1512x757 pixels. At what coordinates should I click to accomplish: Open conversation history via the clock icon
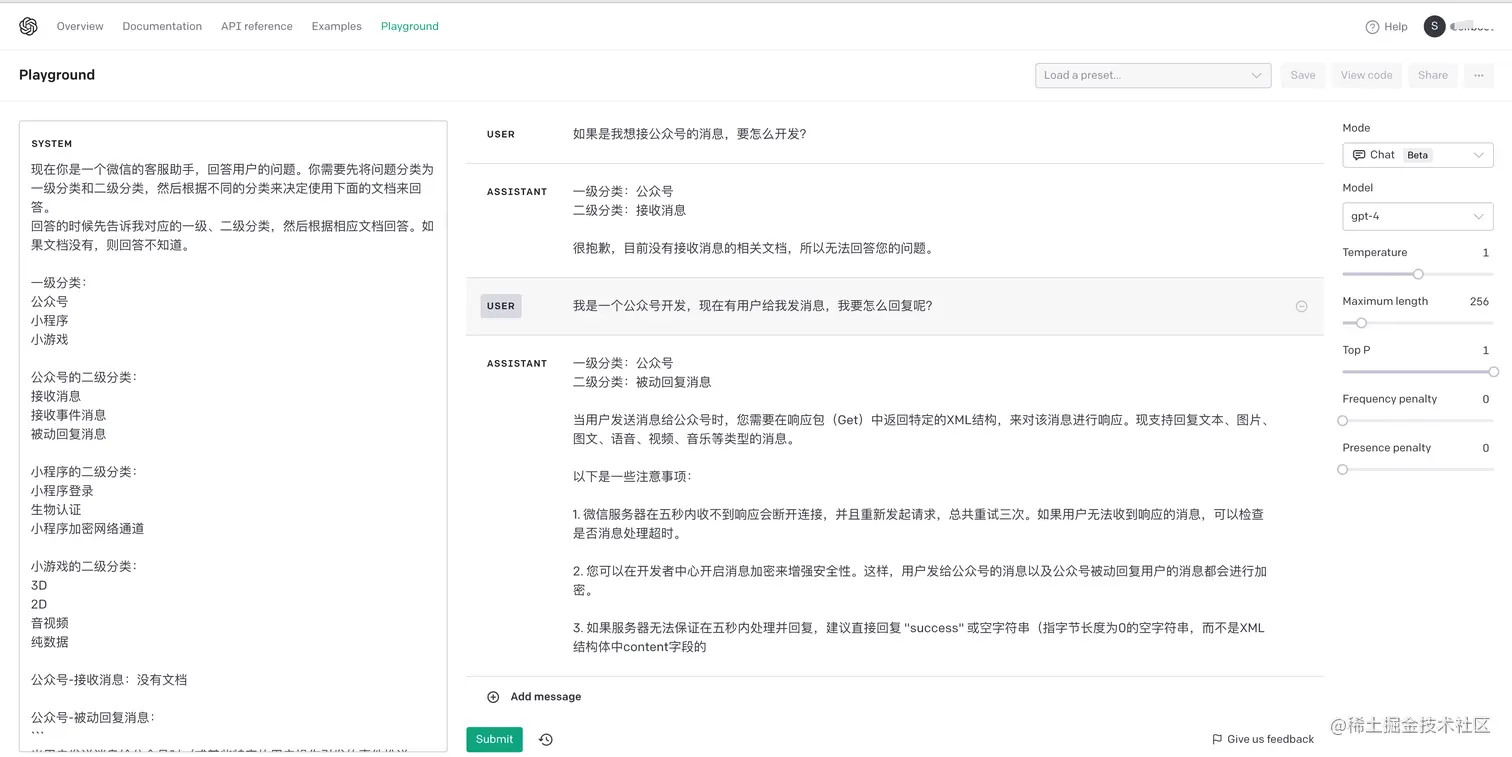tap(545, 739)
